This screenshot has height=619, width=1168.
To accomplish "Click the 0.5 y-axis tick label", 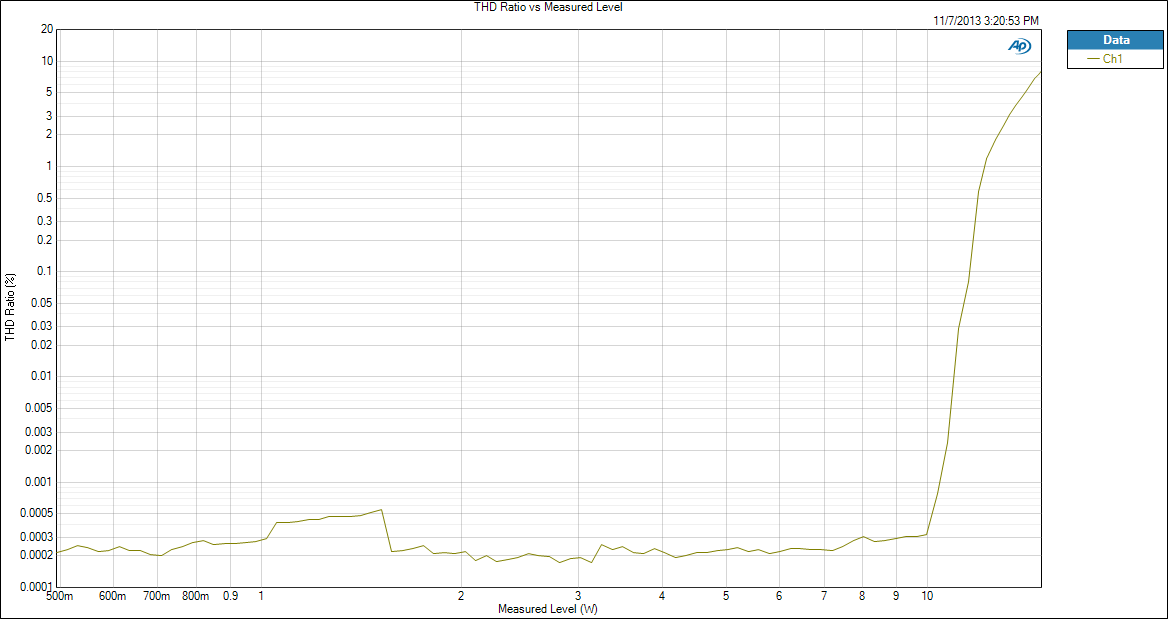I will click(x=45, y=198).
